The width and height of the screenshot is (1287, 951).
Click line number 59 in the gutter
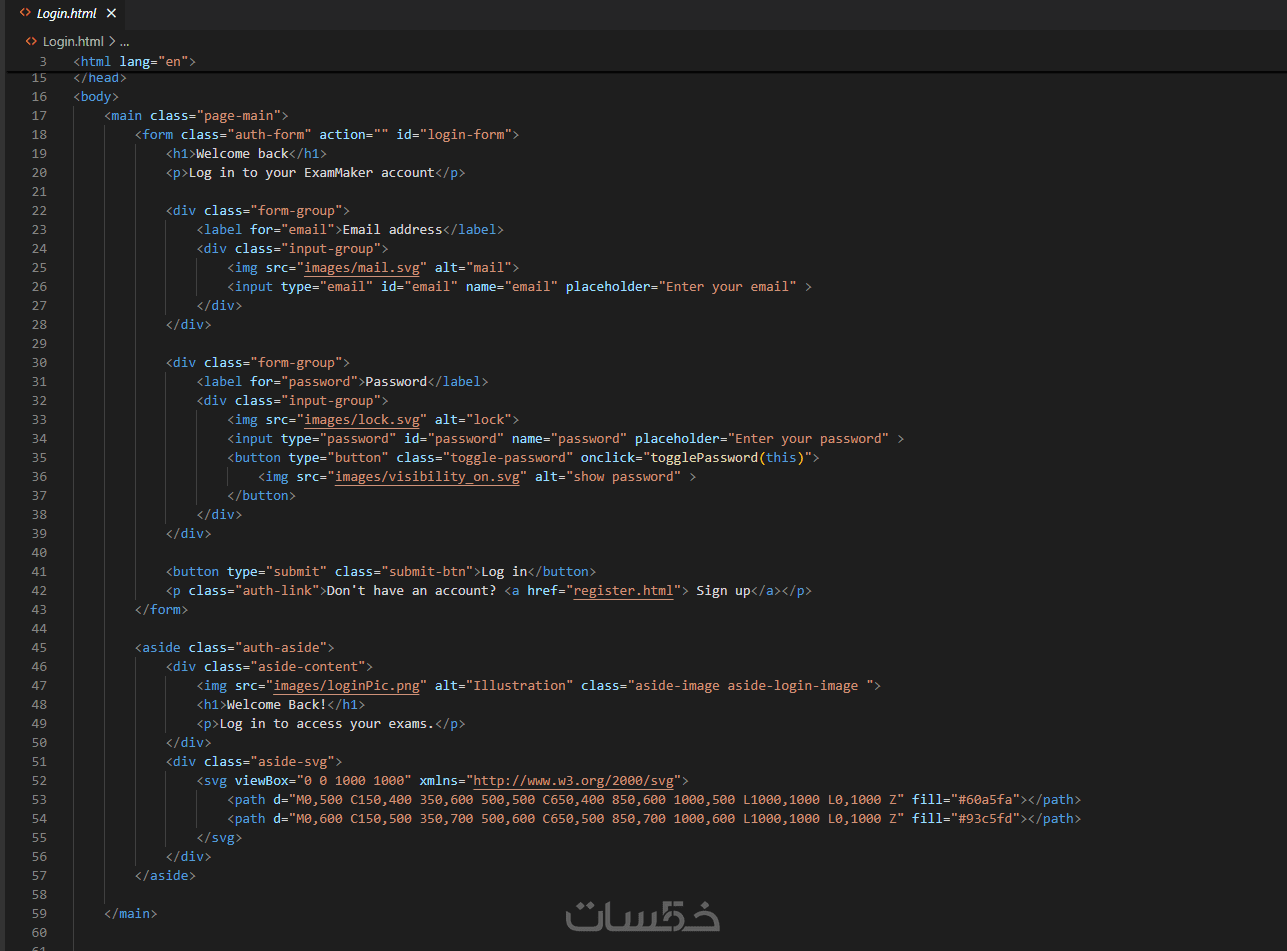tap(39, 913)
